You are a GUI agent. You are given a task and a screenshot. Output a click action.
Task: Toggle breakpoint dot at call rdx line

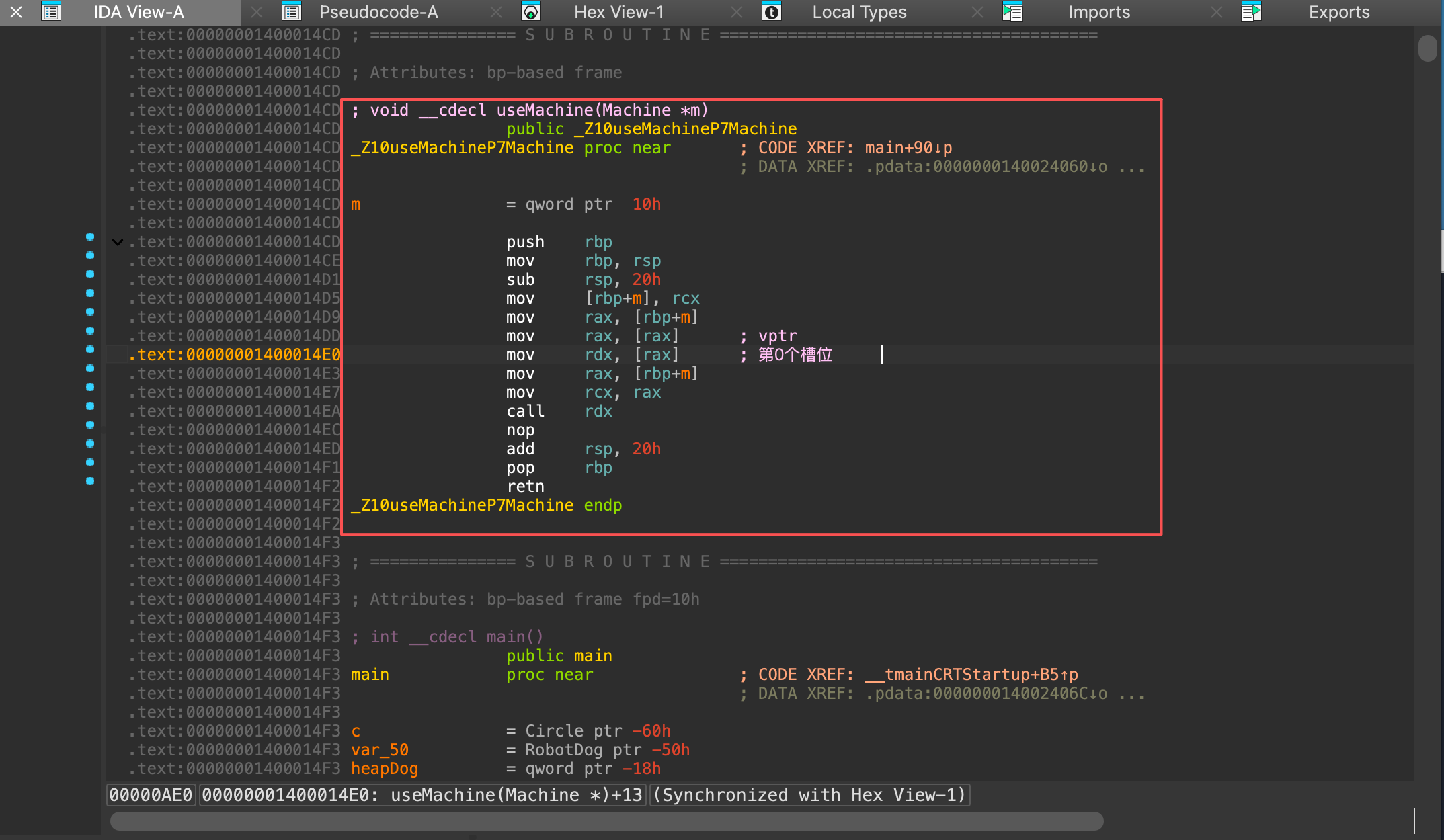point(90,406)
